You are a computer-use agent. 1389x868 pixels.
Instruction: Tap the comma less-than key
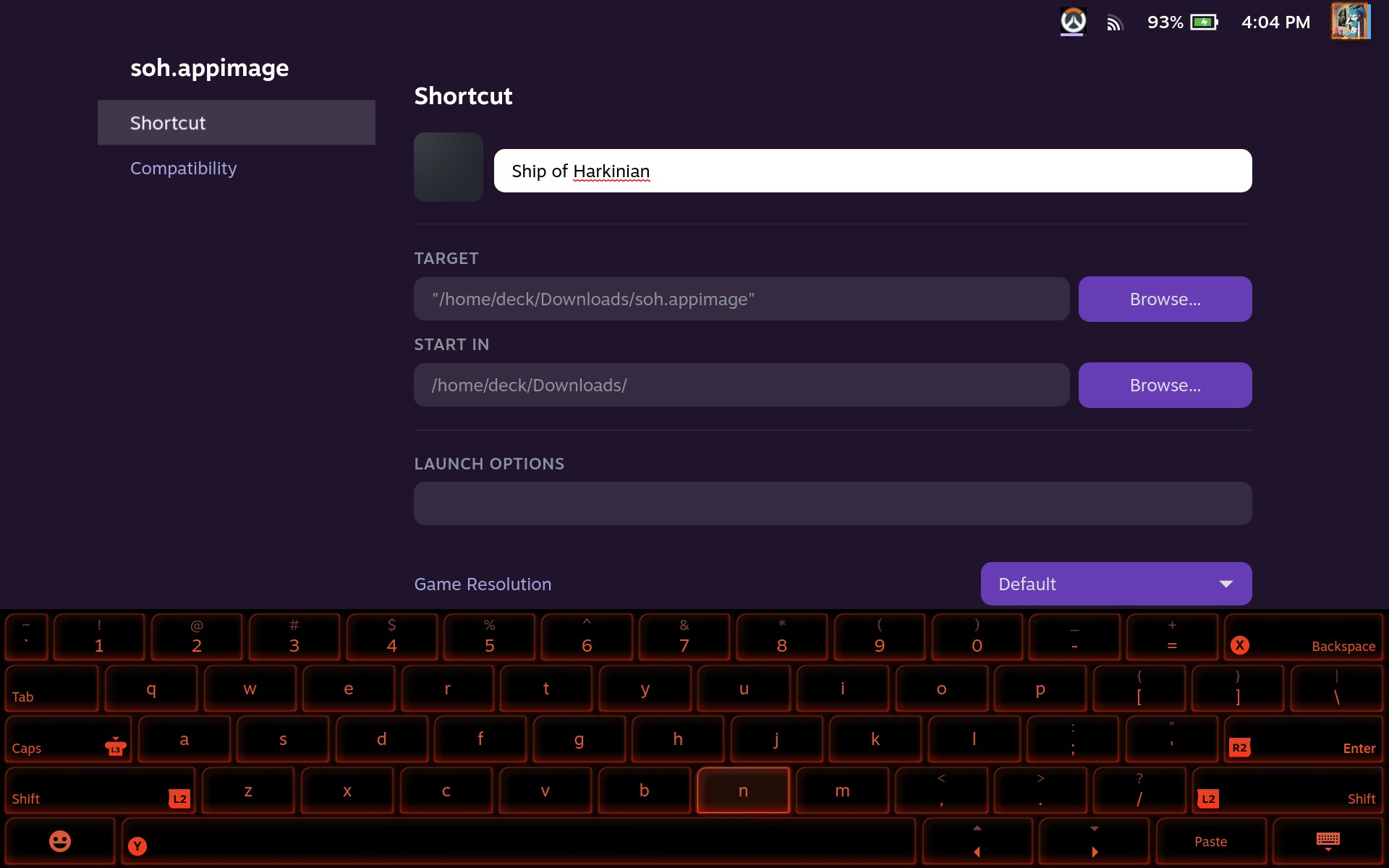pyautogui.click(x=941, y=791)
